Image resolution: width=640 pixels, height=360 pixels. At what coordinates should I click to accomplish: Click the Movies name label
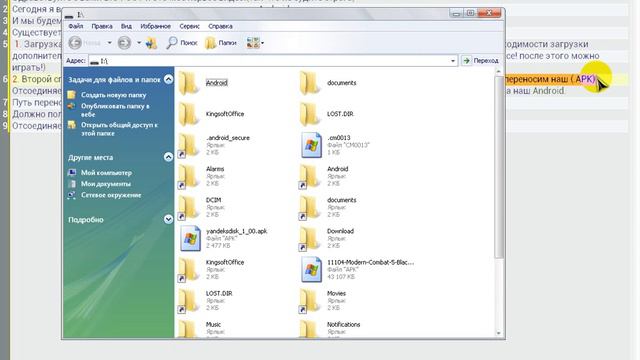click(336, 293)
